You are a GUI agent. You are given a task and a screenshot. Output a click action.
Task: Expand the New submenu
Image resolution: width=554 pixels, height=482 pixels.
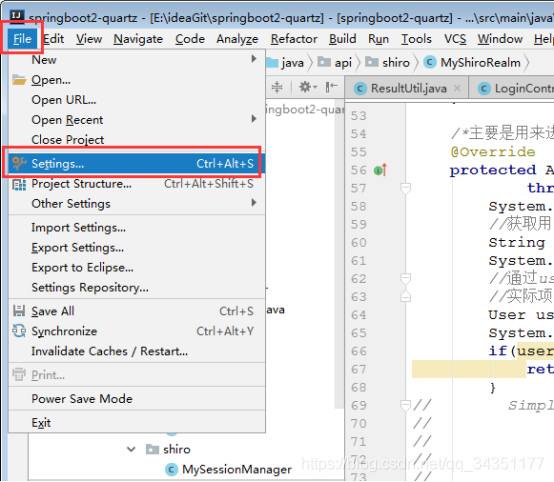(137, 60)
